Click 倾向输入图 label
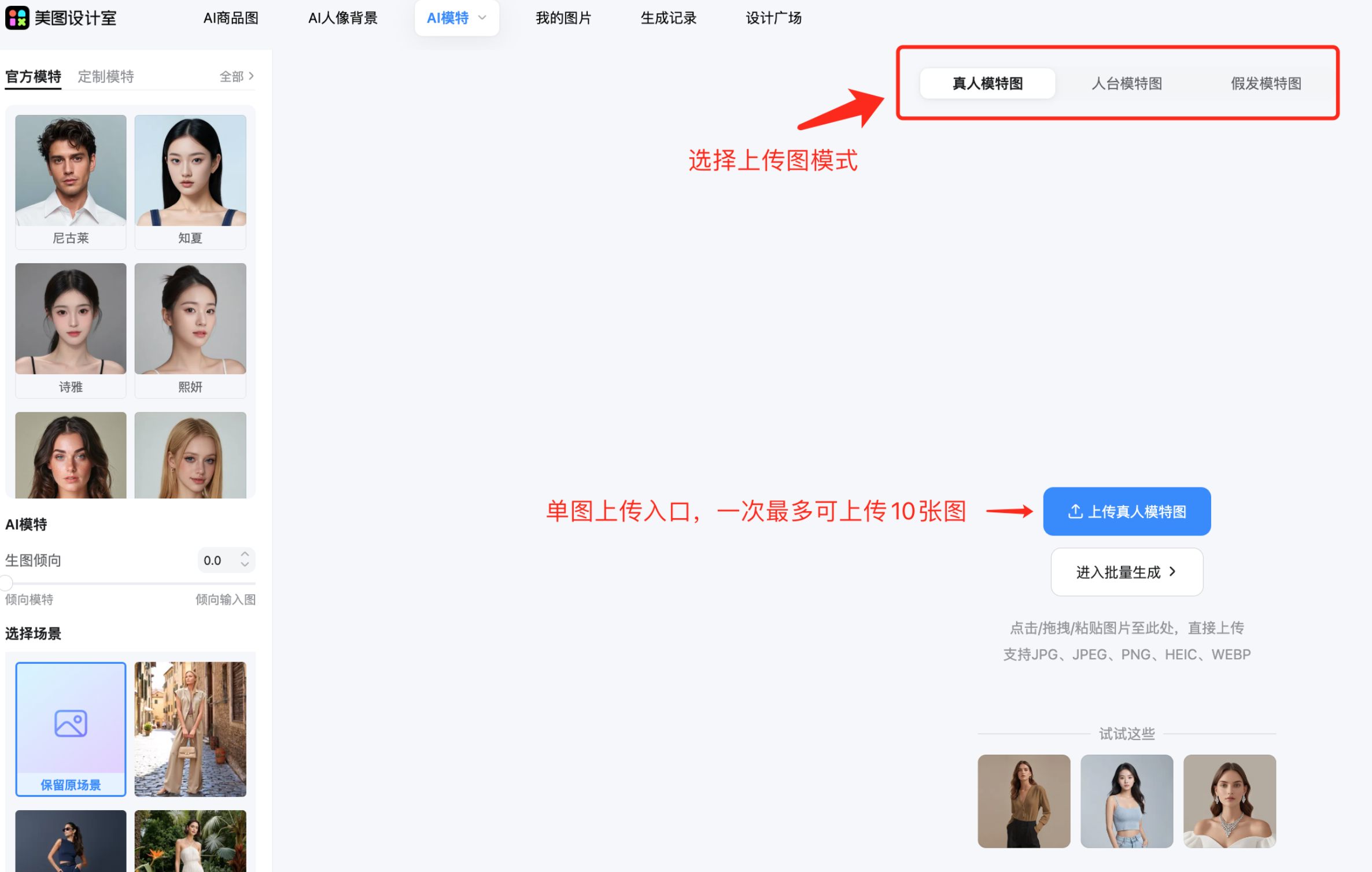Image resolution: width=1372 pixels, height=872 pixels. [226, 599]
